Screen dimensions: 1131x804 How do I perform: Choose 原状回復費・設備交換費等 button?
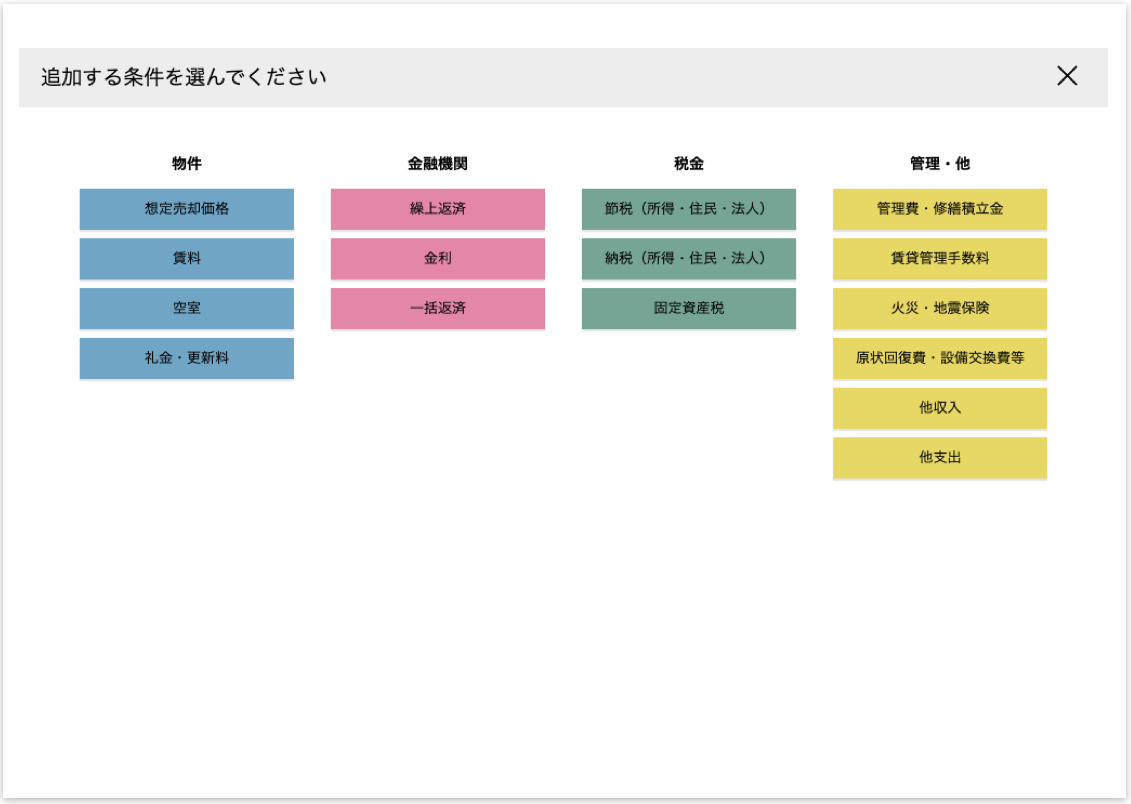click(x=940, y=358)
